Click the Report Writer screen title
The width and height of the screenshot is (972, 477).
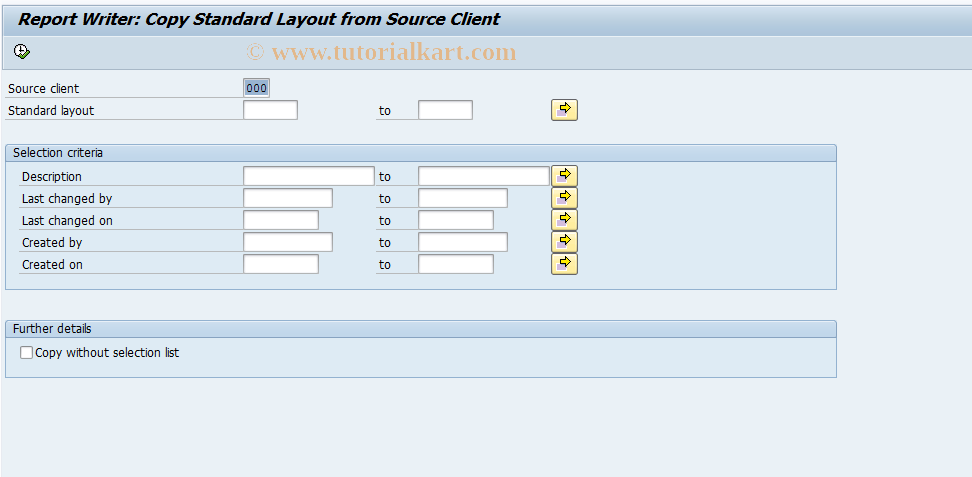tap(258, 19)
